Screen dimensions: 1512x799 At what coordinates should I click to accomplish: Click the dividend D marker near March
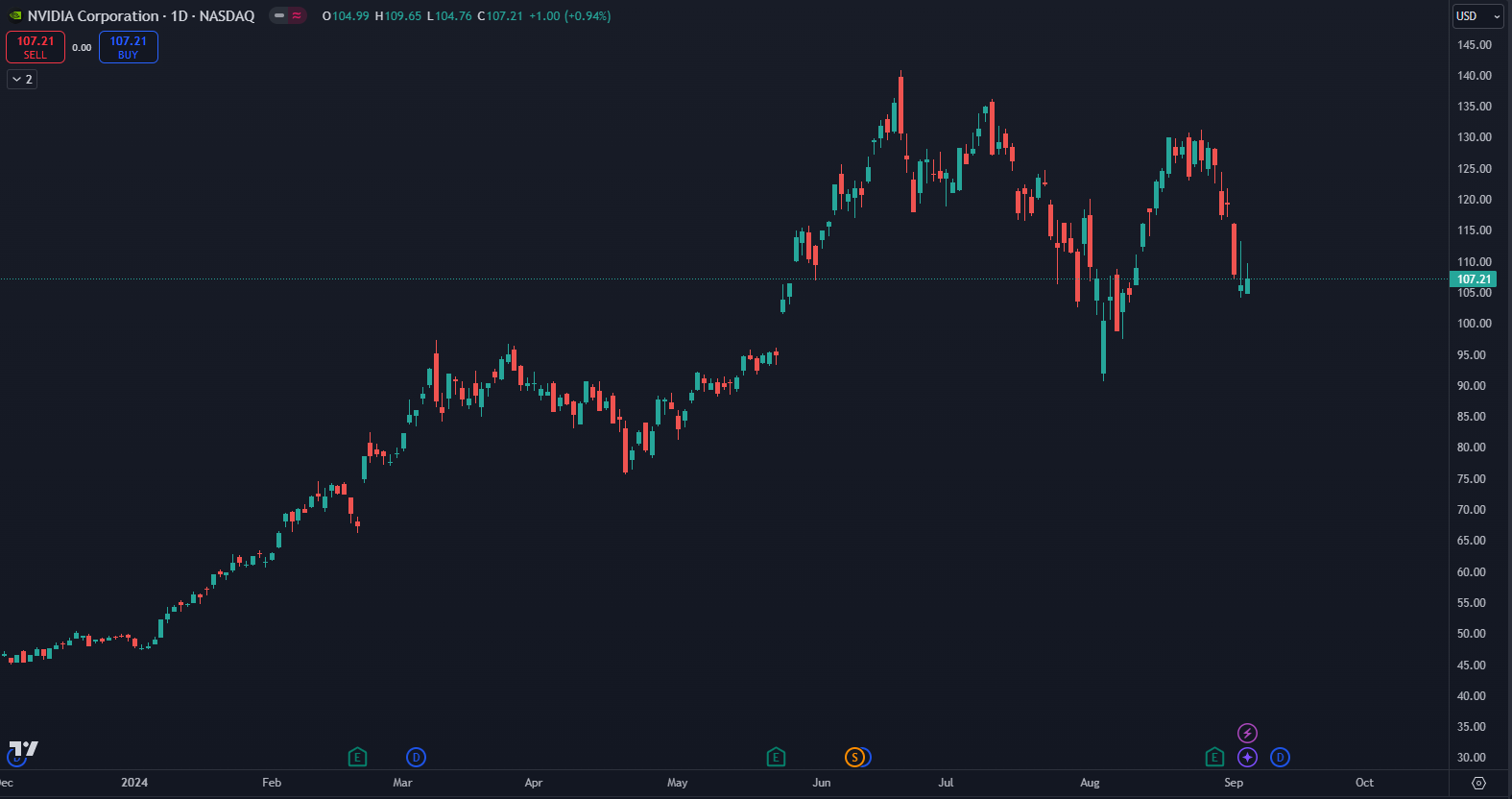[416, 758]
